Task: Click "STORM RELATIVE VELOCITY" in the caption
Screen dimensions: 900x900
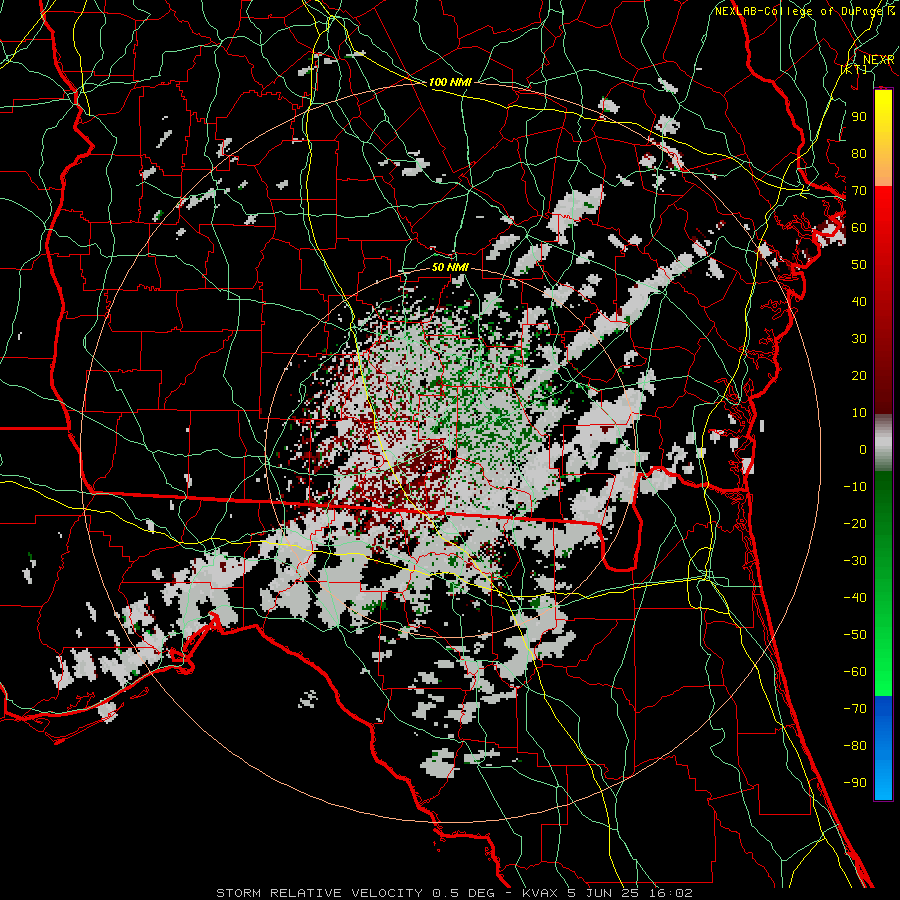Action: coord(319,893)
